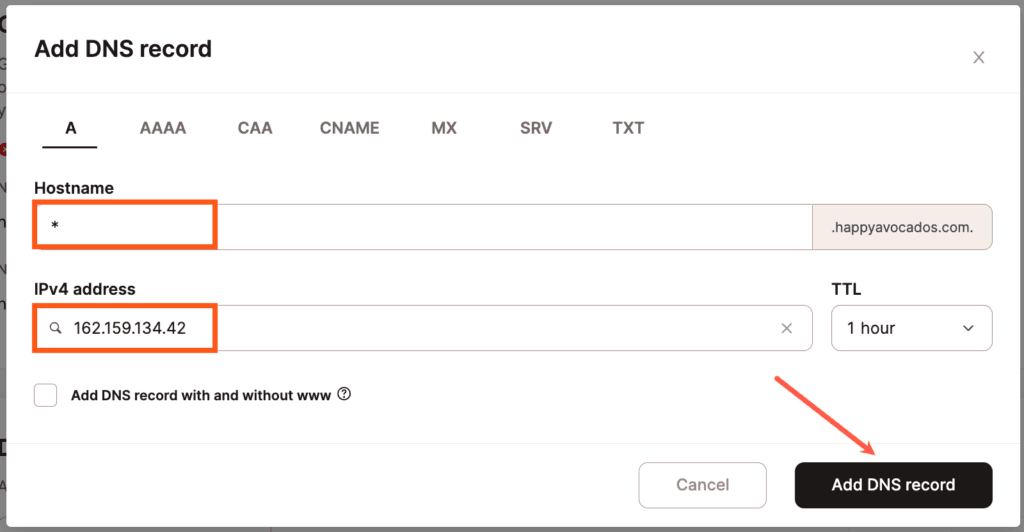This screenshot has height=532, width=1024.
Task: Close the Add DNS record dialog
Action: 978,57
